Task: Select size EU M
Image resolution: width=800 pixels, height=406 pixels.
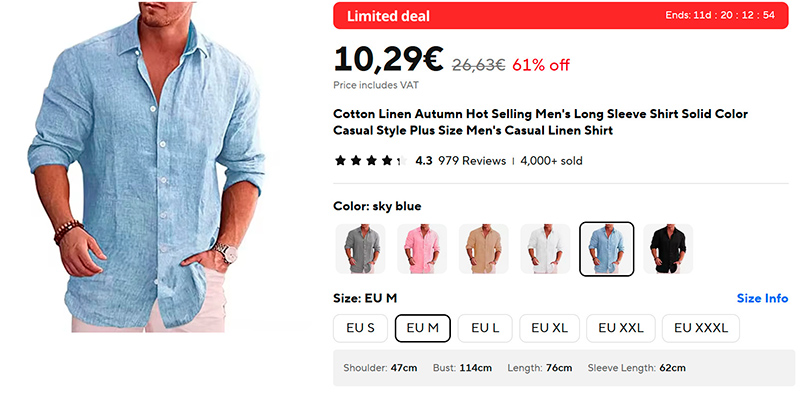Action: point(422,328)
